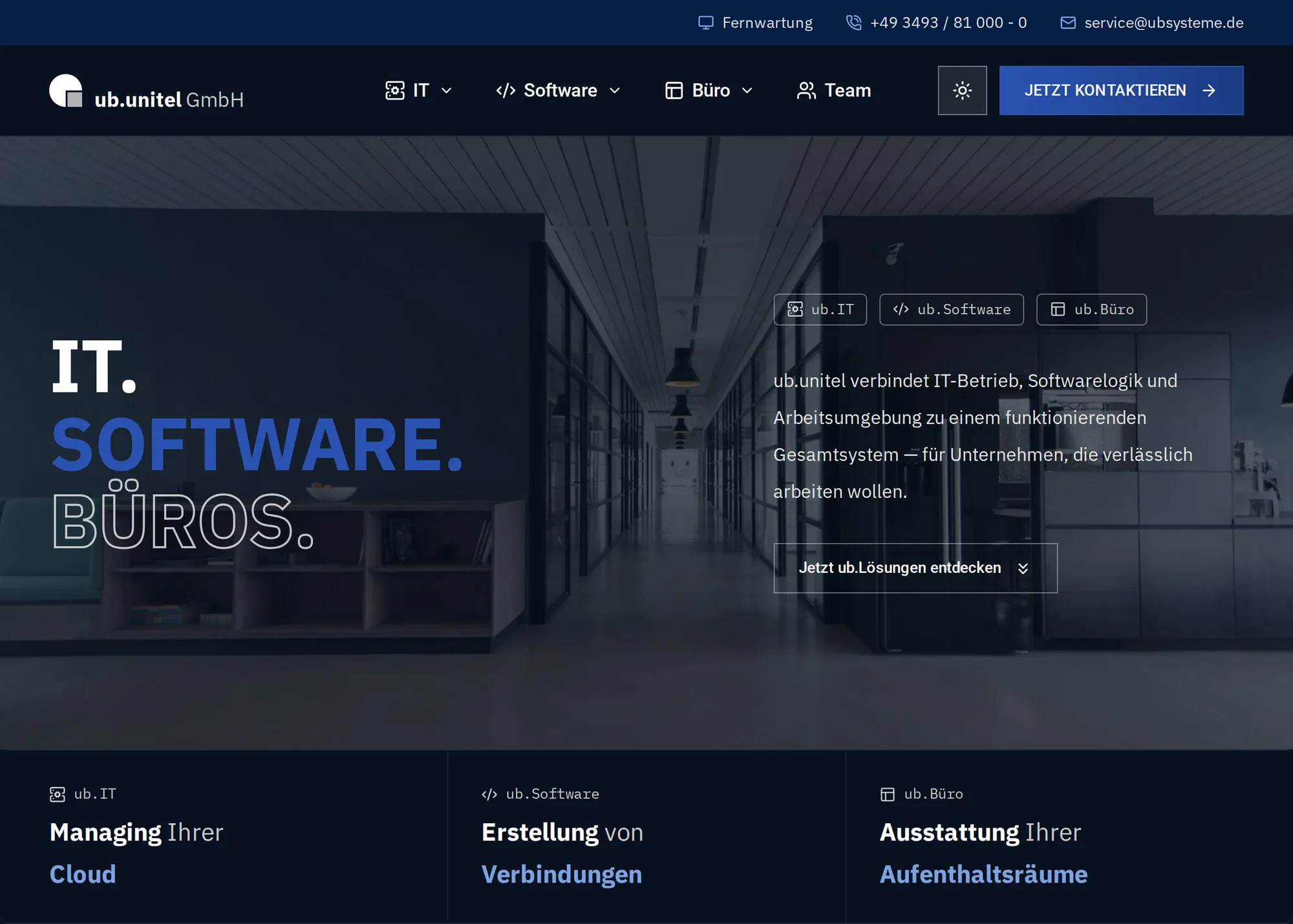Select the ub.Büro hero tag
1293x924 pixels.
[x=1092, y=309]
